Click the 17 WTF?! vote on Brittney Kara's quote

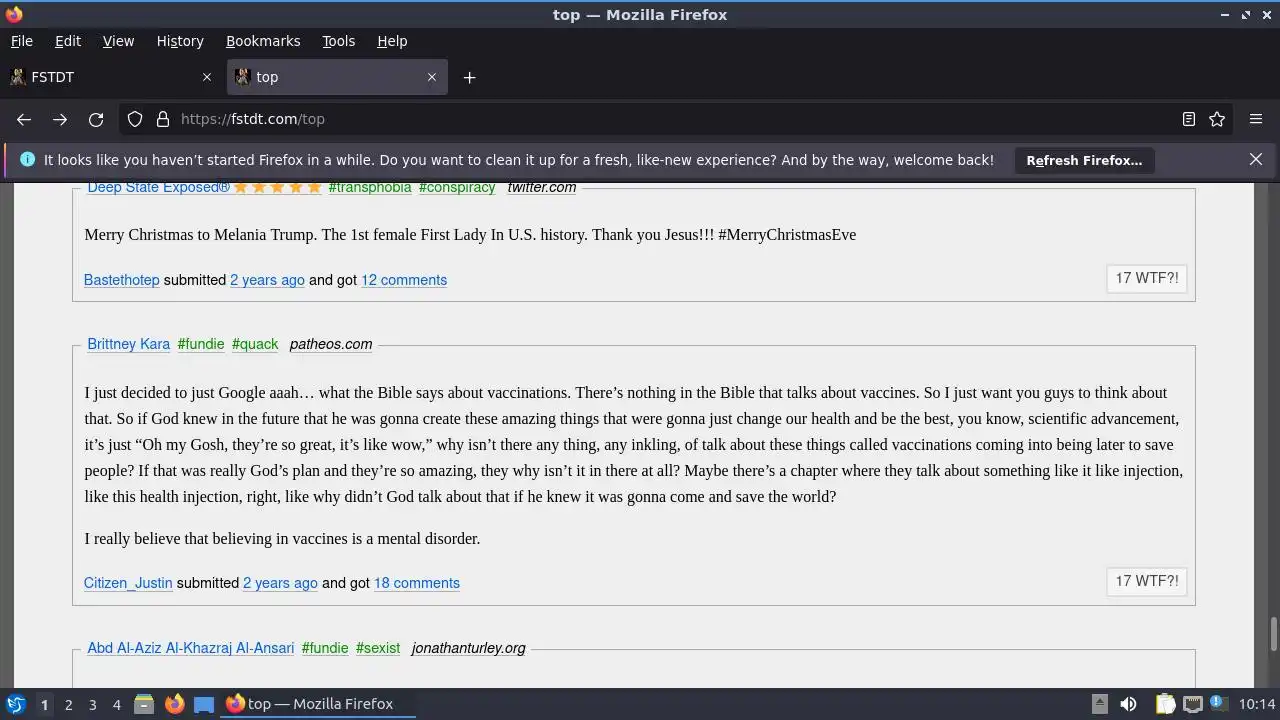(1147, 581)
